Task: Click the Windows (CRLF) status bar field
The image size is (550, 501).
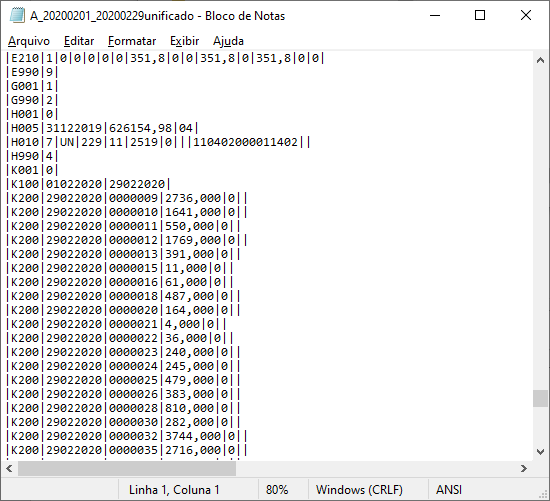Action: (x=360, y=489)
